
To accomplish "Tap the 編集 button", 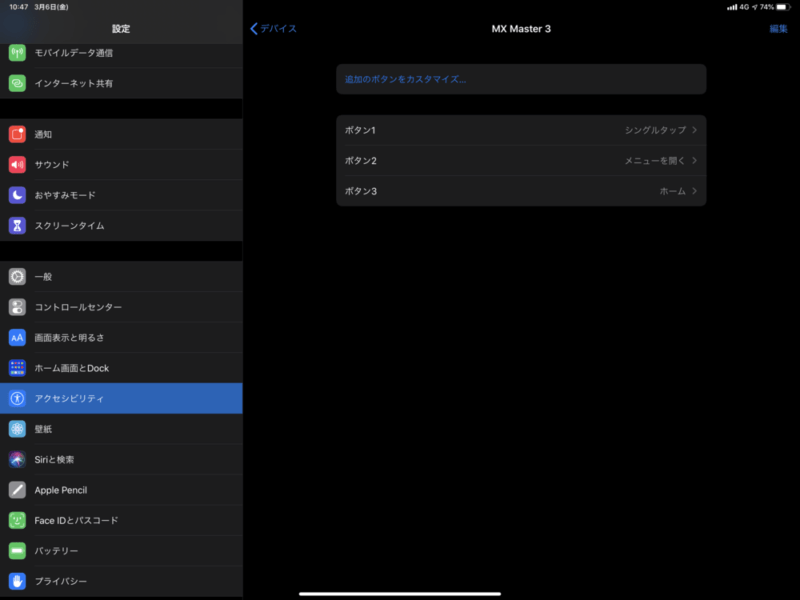I will pyautogui.click(x=779, y=29).
